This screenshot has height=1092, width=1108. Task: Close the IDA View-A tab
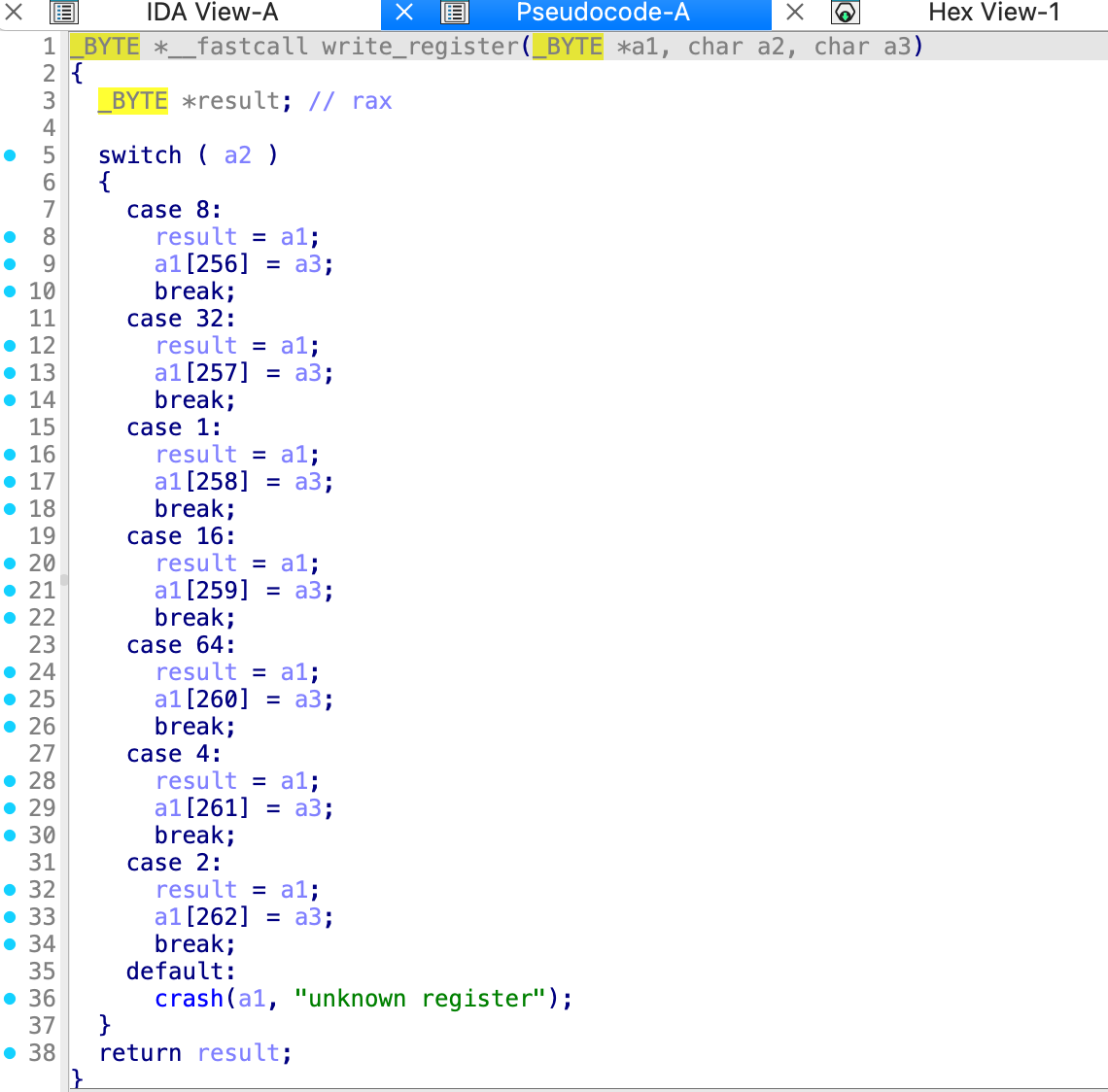click(14, 13)
